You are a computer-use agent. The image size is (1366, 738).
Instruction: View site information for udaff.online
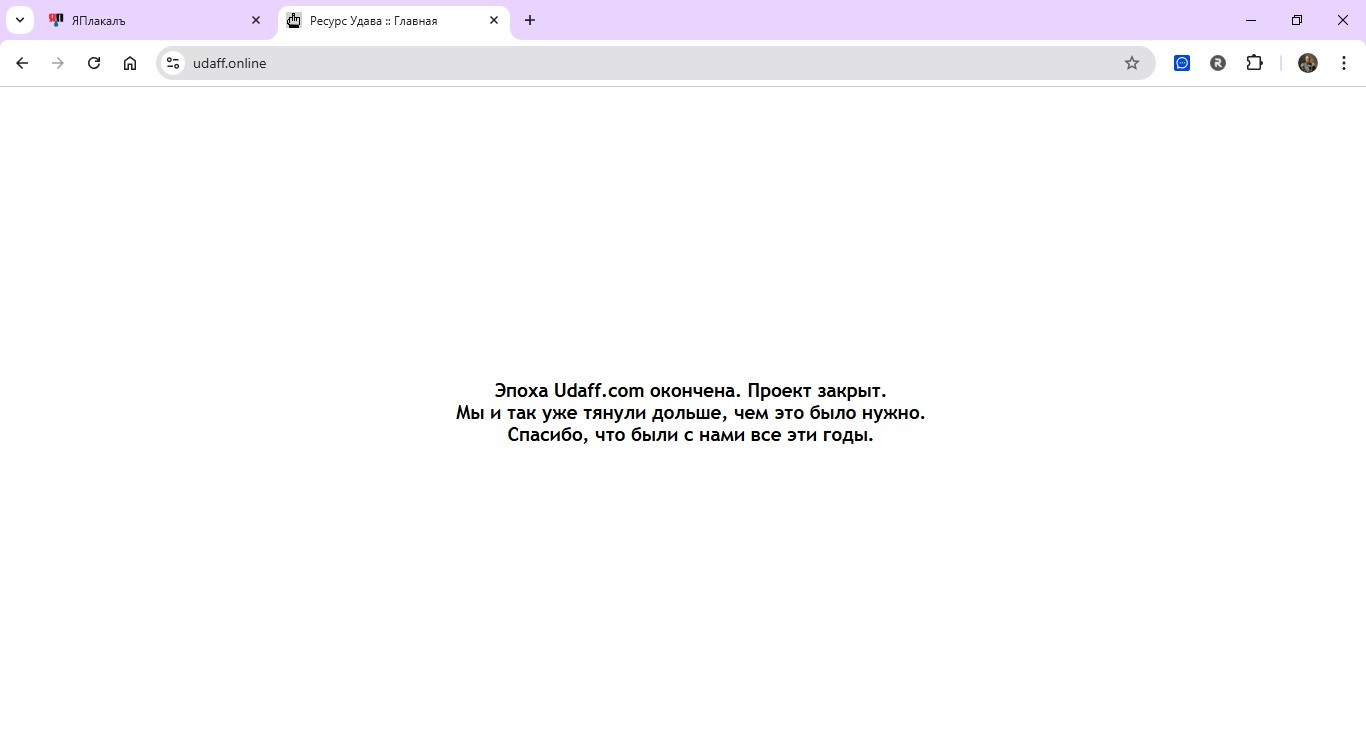pos(173,63)
